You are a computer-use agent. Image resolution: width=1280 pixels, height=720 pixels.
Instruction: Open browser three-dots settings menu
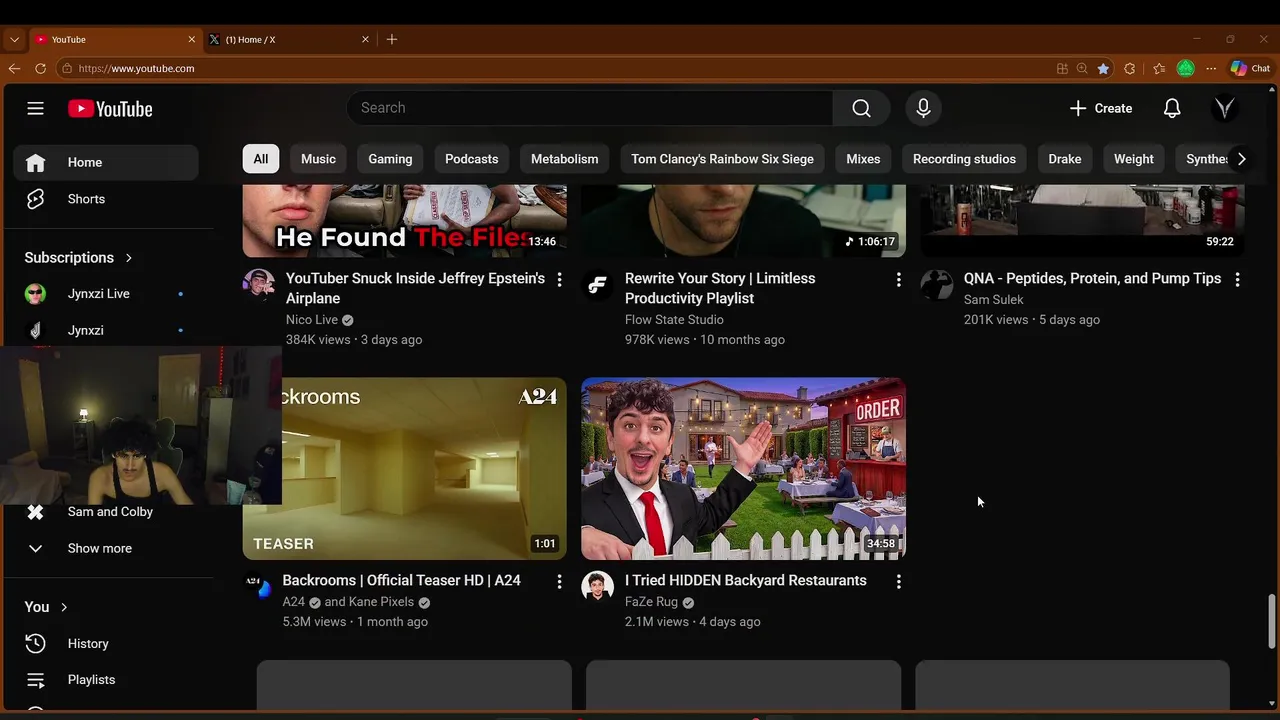pyautogui.click(x=1211, y=68)
